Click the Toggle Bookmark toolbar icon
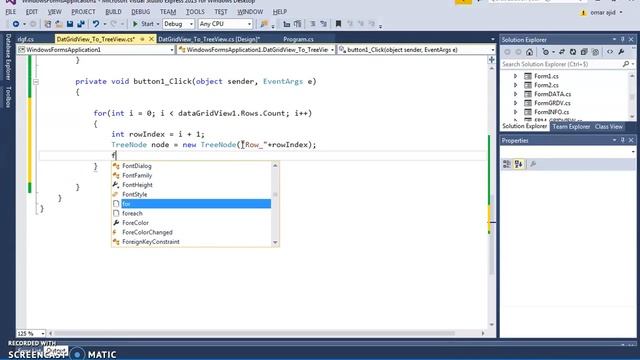This screenshot has height=360, width=640. point(338,24)
